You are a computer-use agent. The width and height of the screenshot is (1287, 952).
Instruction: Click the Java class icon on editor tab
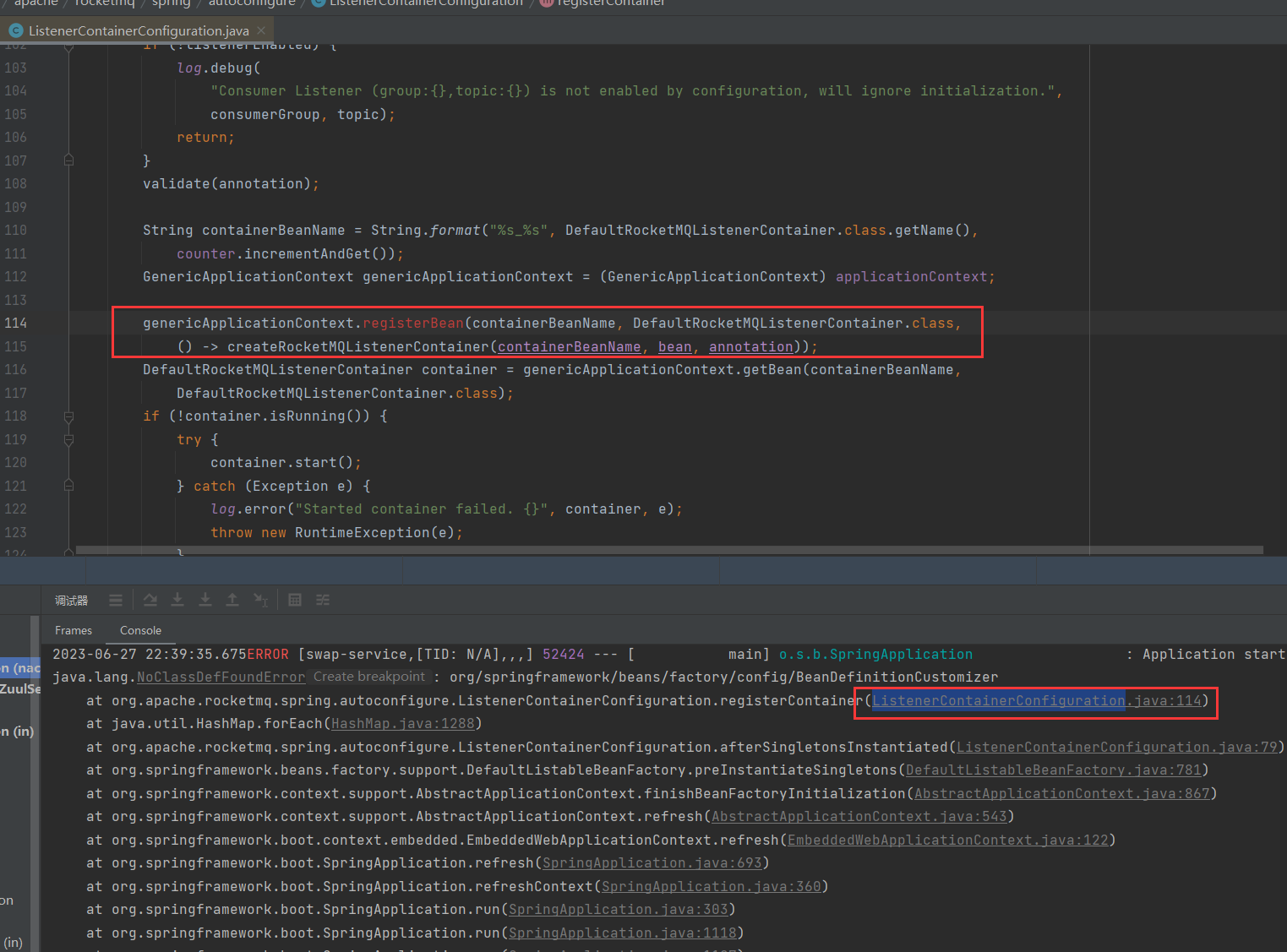16,30
